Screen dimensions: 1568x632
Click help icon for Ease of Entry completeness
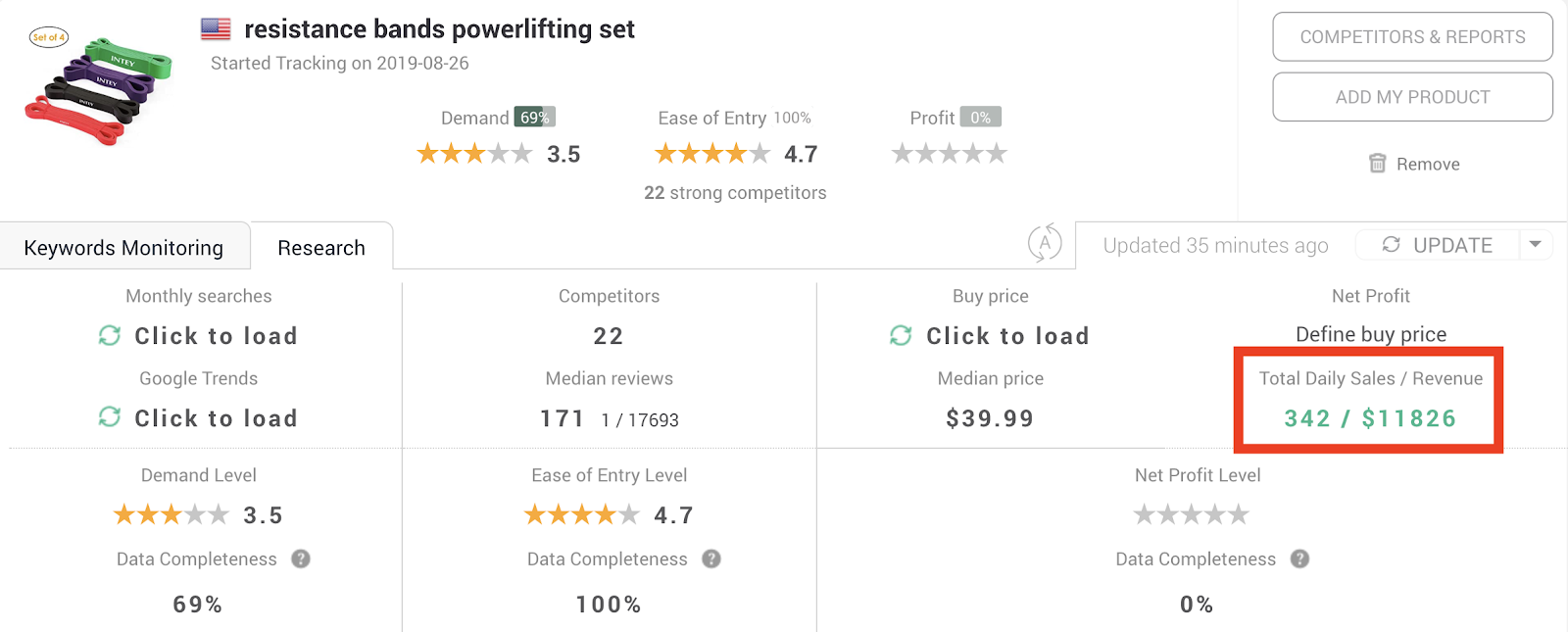point(711,559)
